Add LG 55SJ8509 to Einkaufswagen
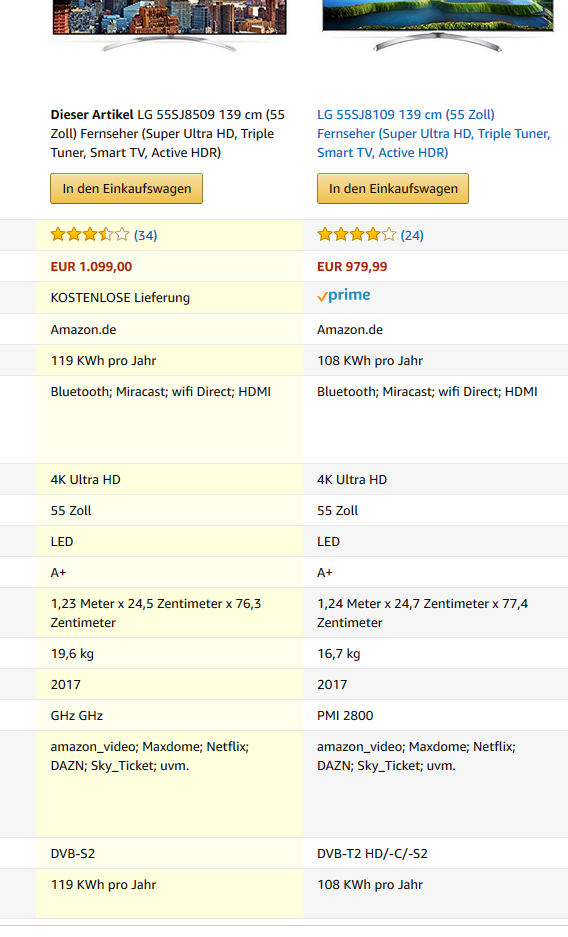The width and height of the screenshot is (568, 937). [x=127, y=189]
